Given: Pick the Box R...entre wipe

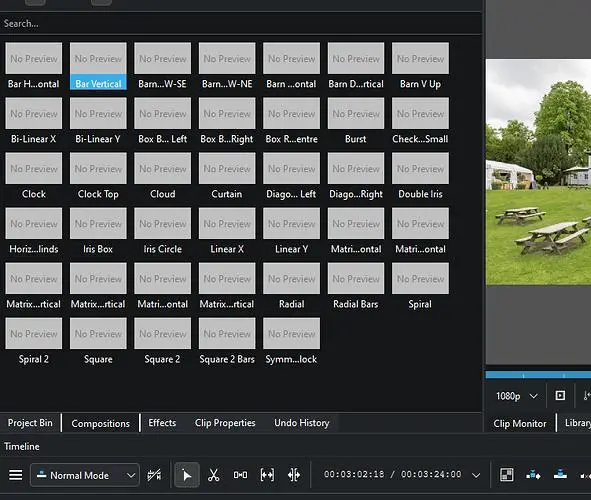Looking at the screenshot, I should [291, 121].
